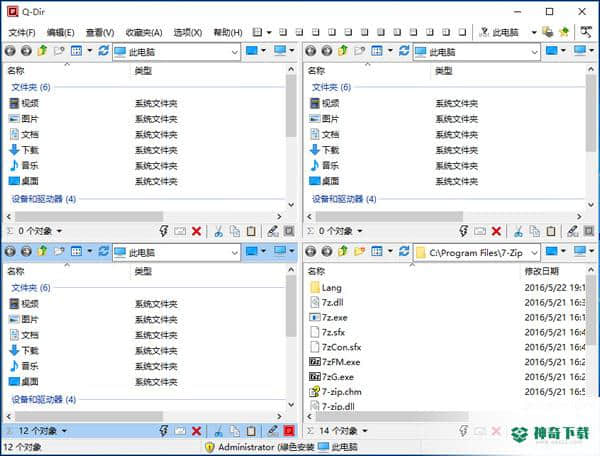This screenshot has height=456, width=600.
Task: Click 此电脑 in the bottom status bar
Action: tap(338, 447)
